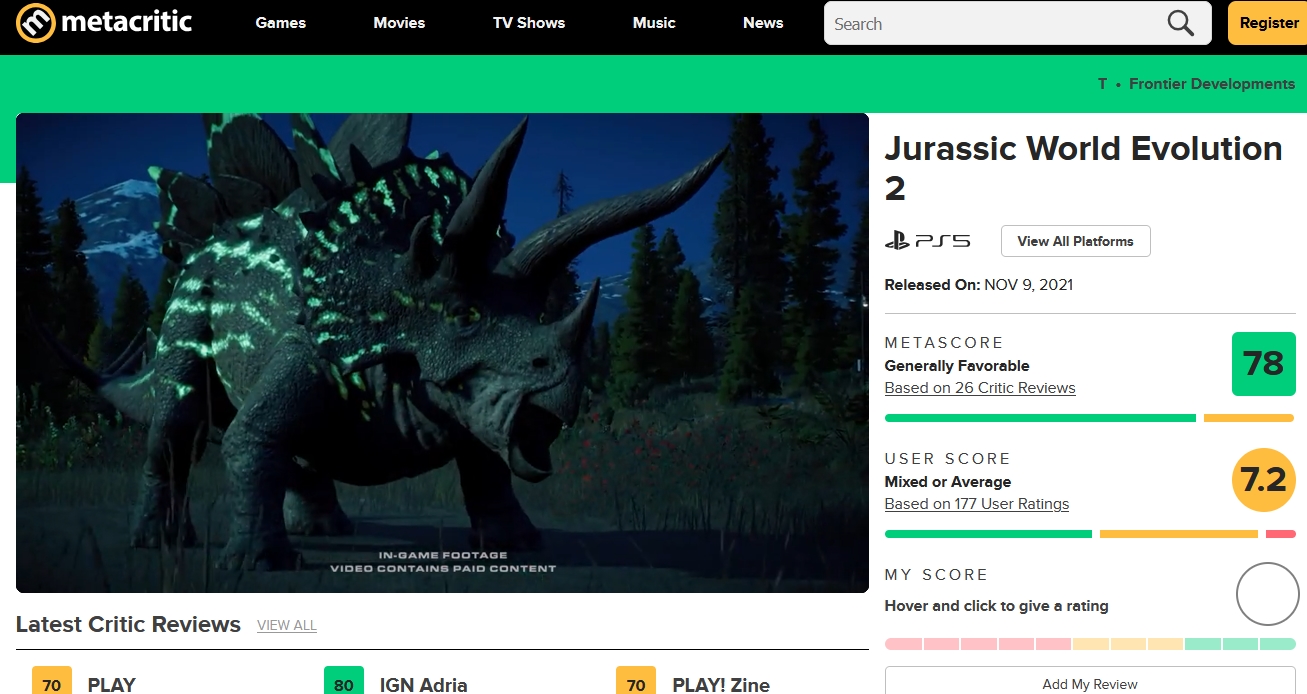Open the PLAY! Zine review title
1307x694 pixels.
pos(721,685)
